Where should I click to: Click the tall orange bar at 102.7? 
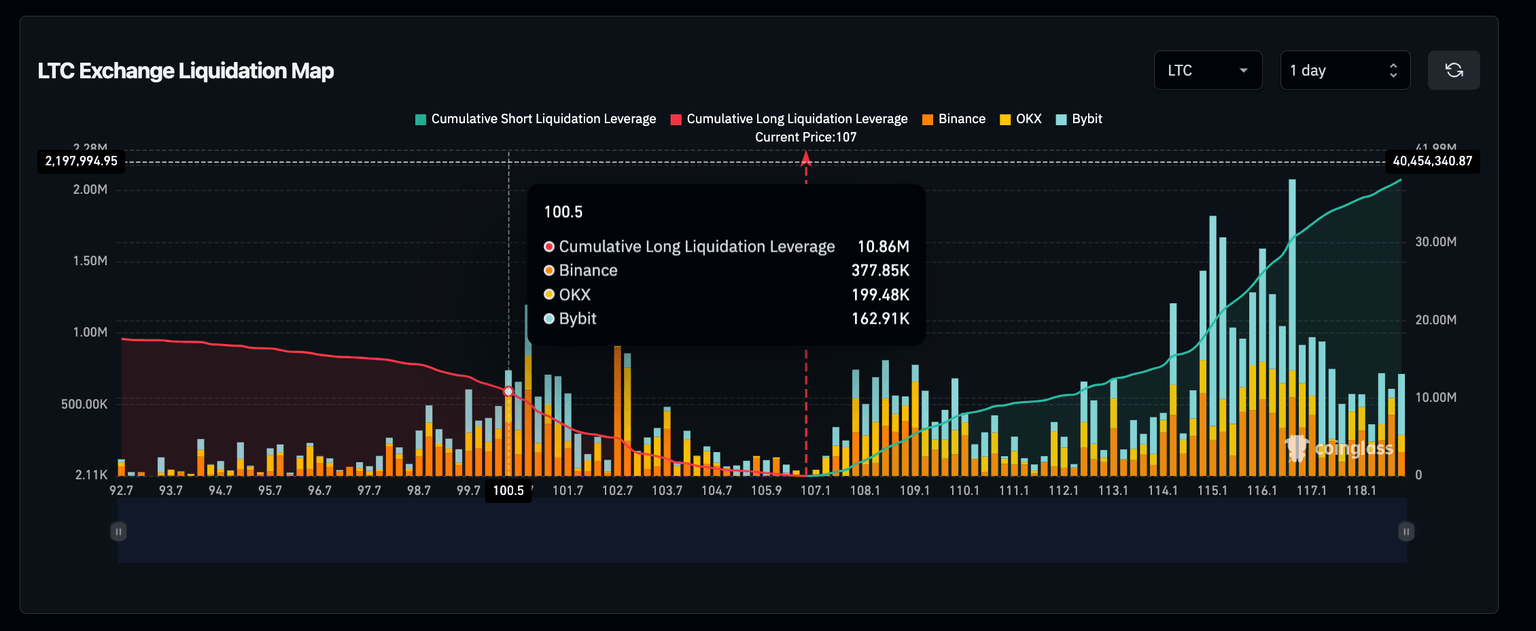[617, 410]
